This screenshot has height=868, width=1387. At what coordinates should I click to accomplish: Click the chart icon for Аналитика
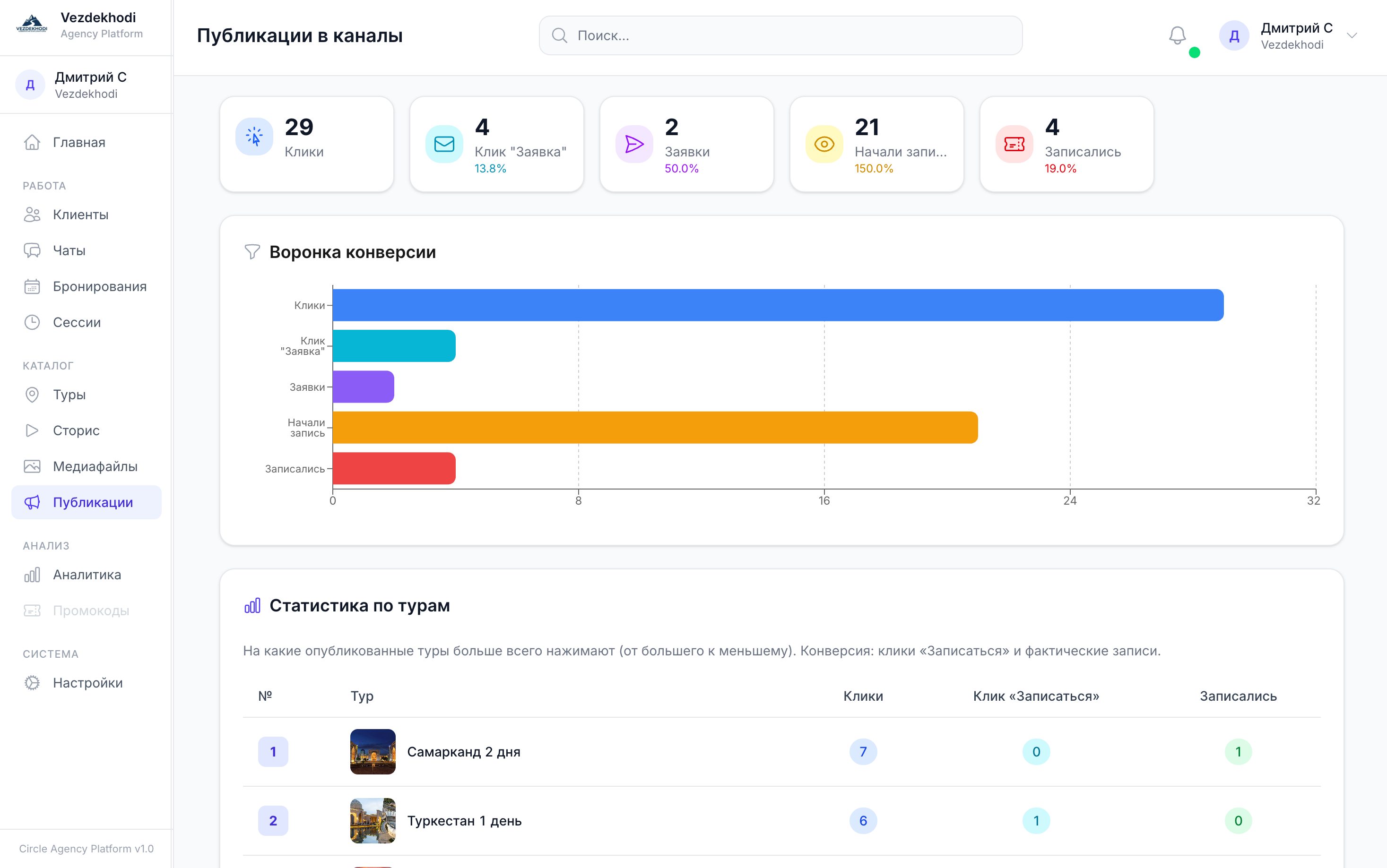click(32, 575)
